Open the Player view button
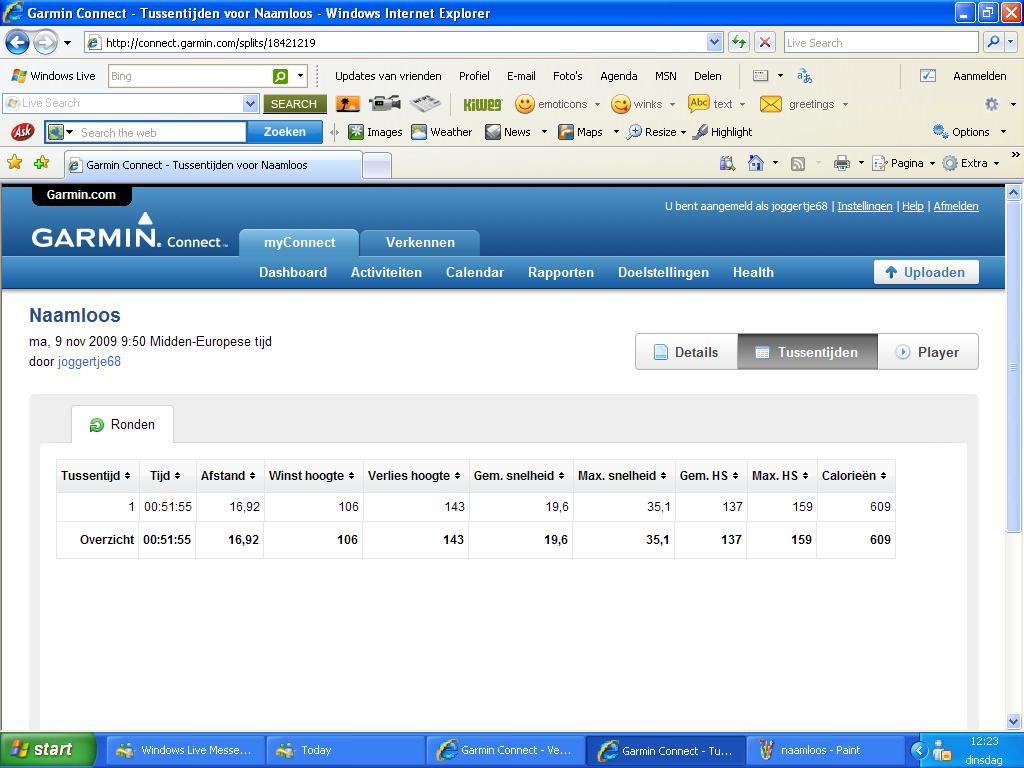The width and height of the screenshot is (1024, 768). click(x=927, y=352)
